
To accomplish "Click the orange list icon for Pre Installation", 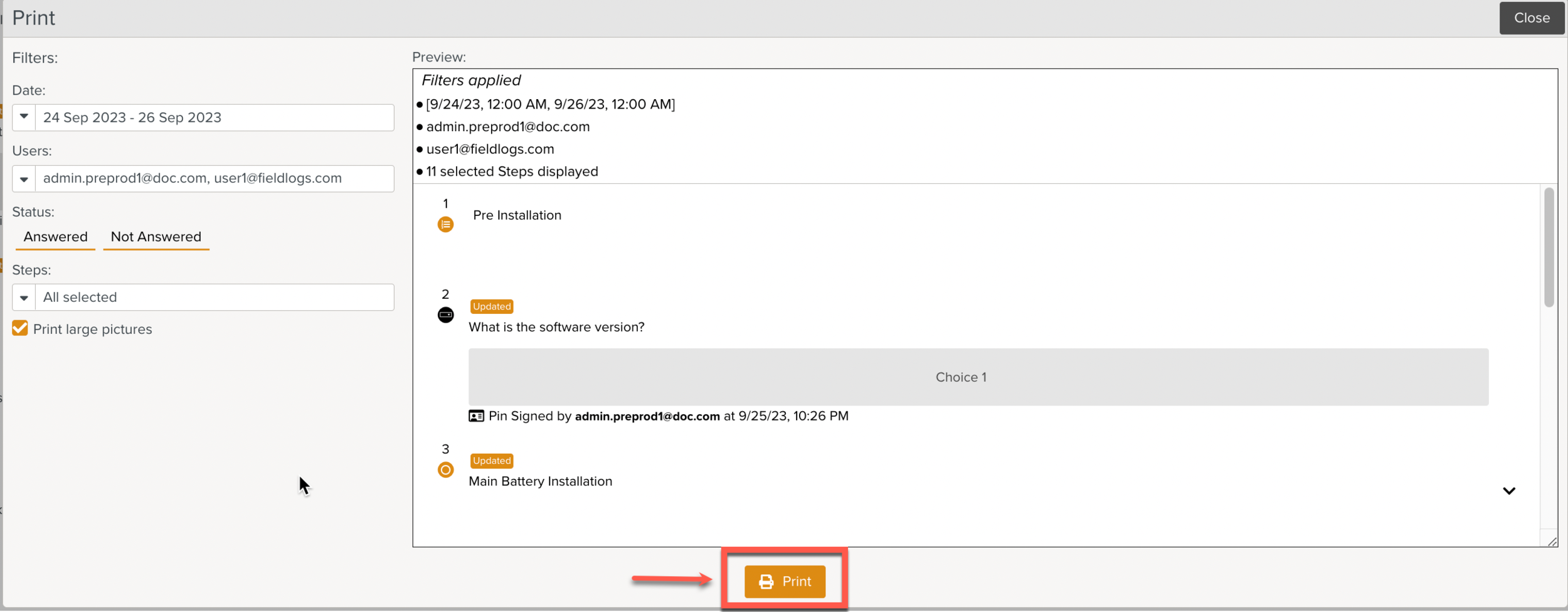I will click(445, 224).
